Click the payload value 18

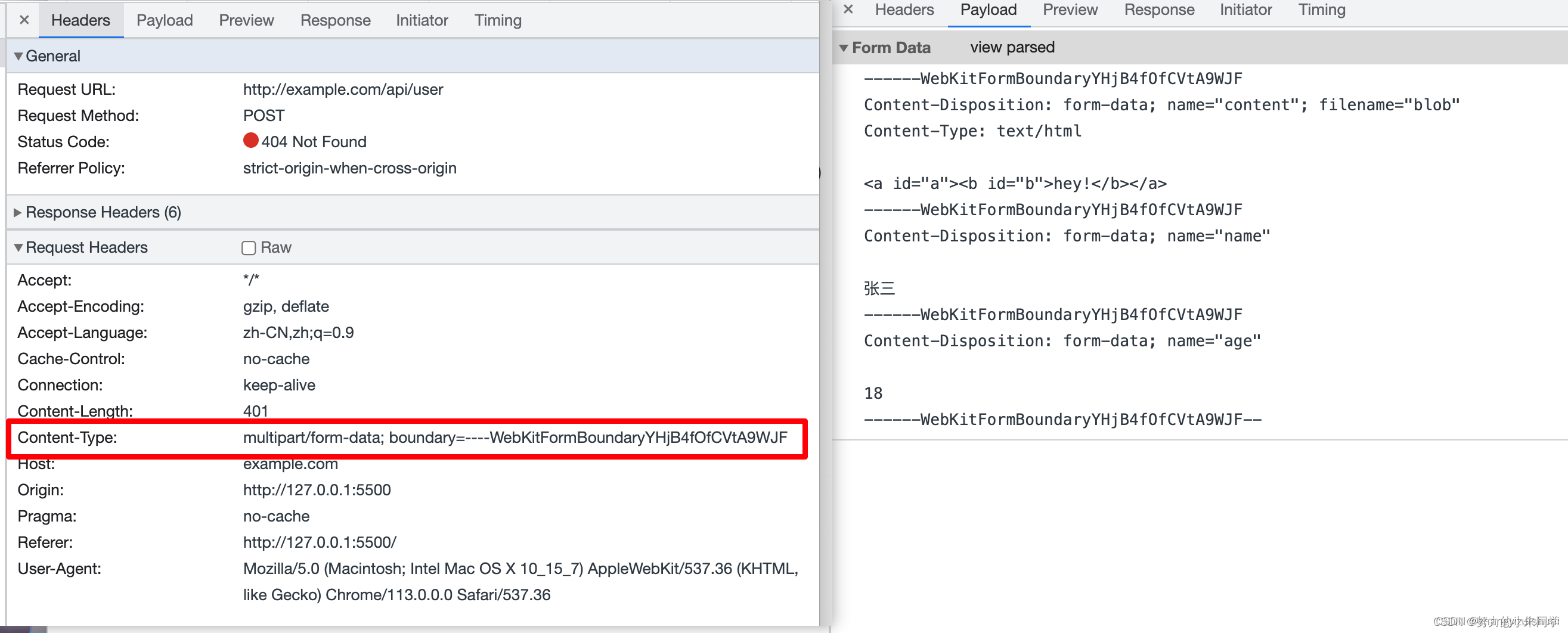point(873,393)
